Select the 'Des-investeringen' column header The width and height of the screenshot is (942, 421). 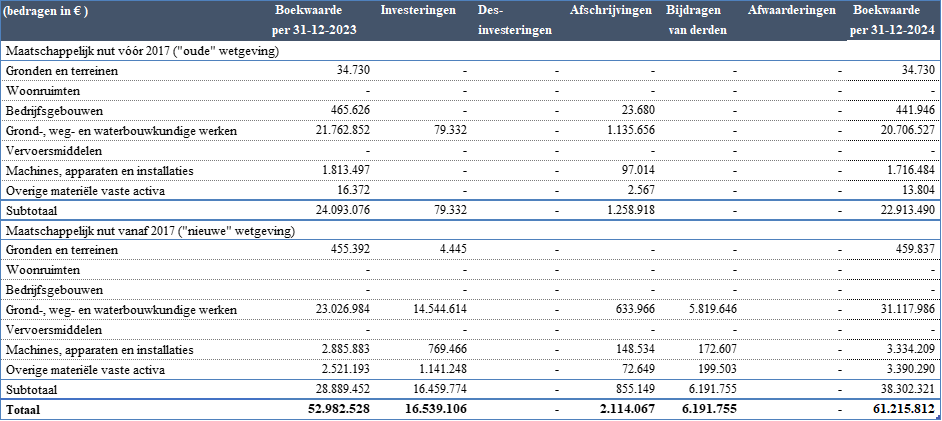click(x=515, y=20)
